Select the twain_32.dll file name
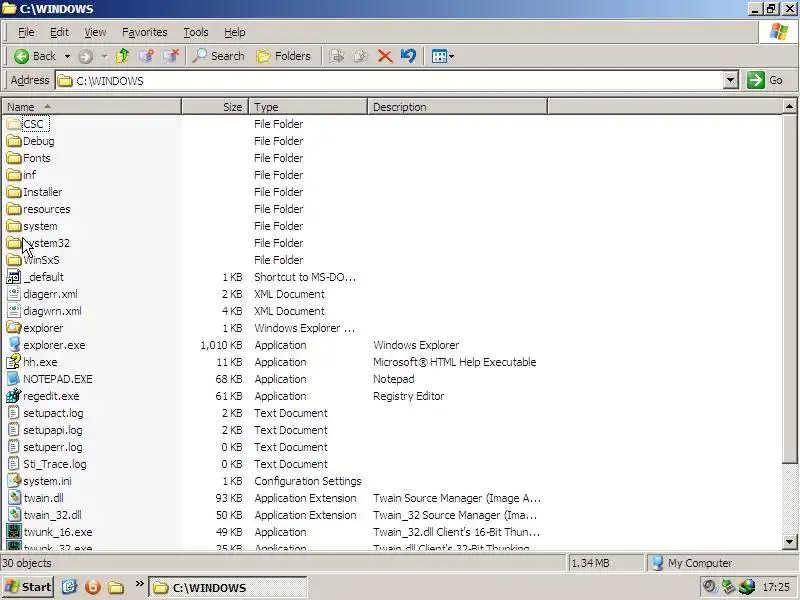 (x=52, y=515)
